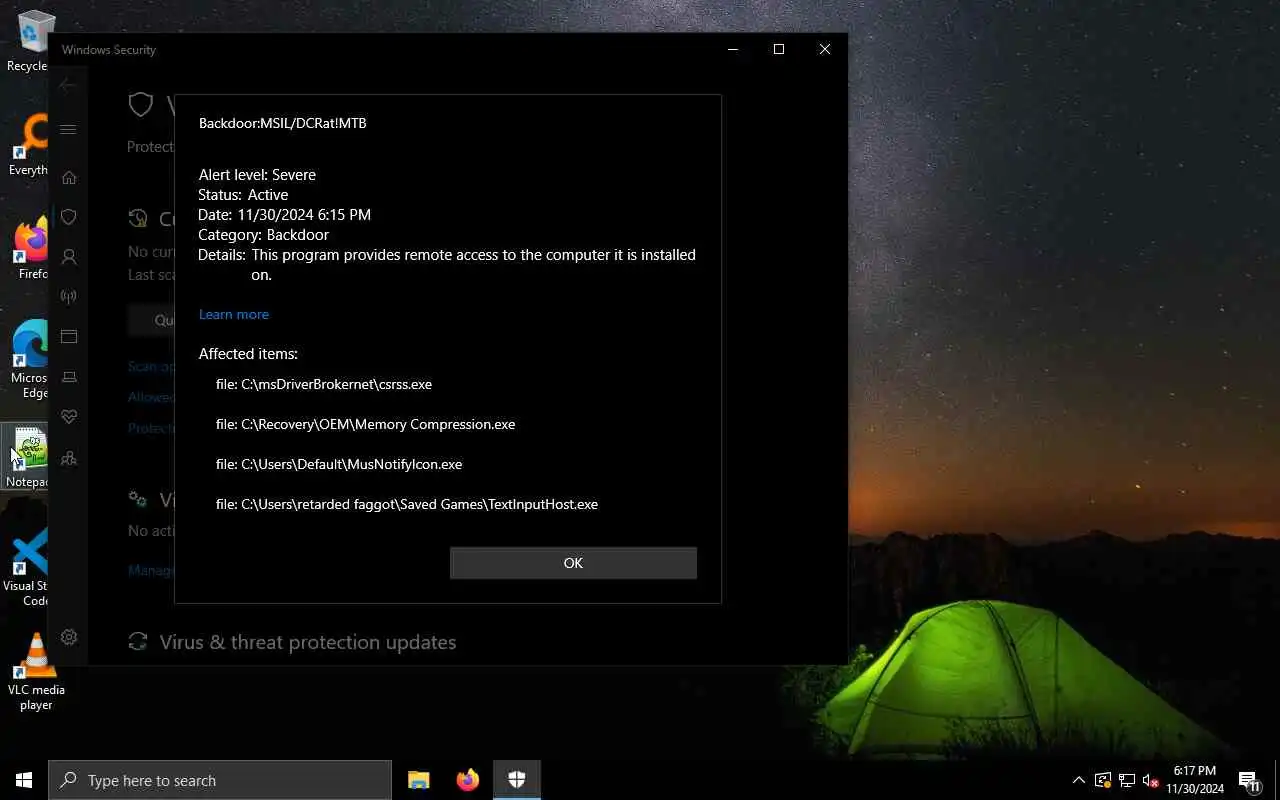Click the Alert level: Severe text
The width and height of the screenshot is (1280, 800).
pos(257,174)
